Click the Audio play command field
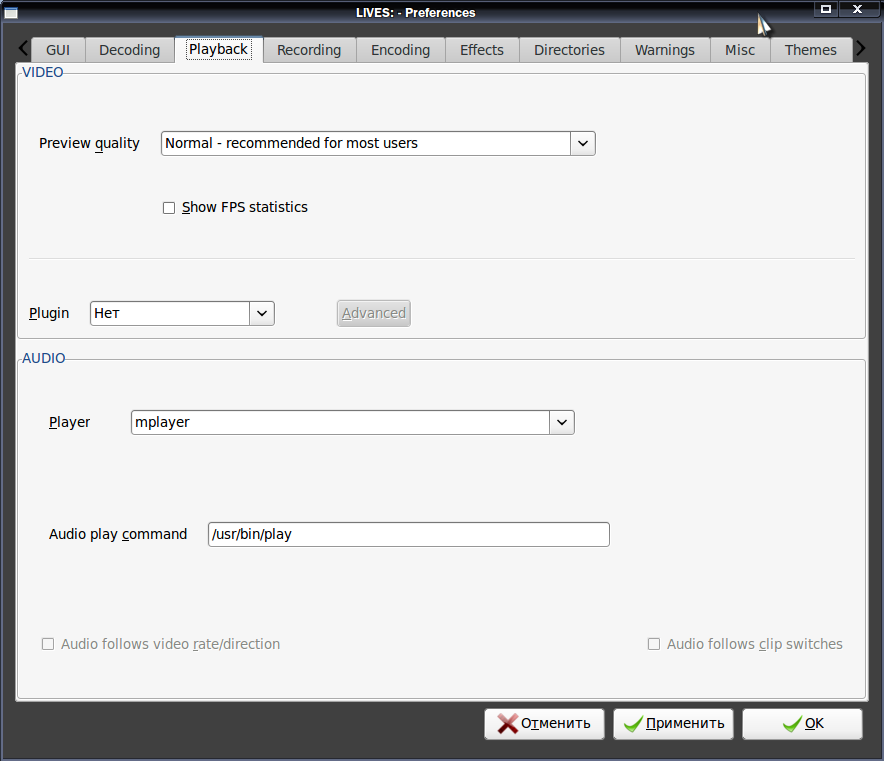 click(x=409, y=534)
